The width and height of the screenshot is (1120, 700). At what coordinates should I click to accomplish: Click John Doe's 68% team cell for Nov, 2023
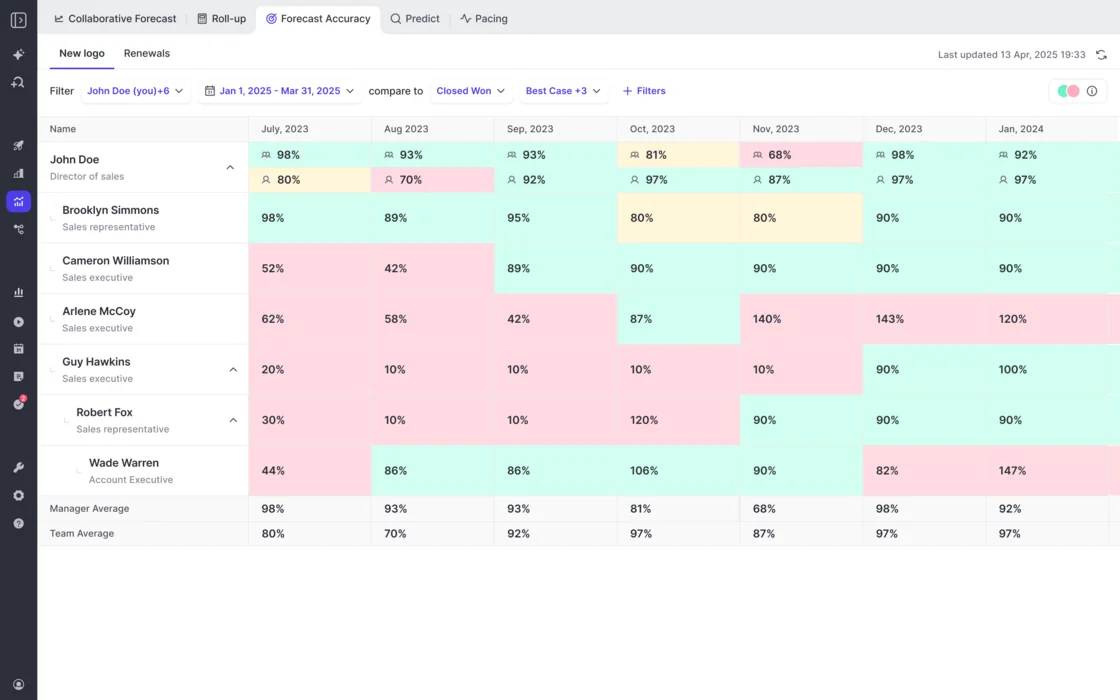coord(801,155)
